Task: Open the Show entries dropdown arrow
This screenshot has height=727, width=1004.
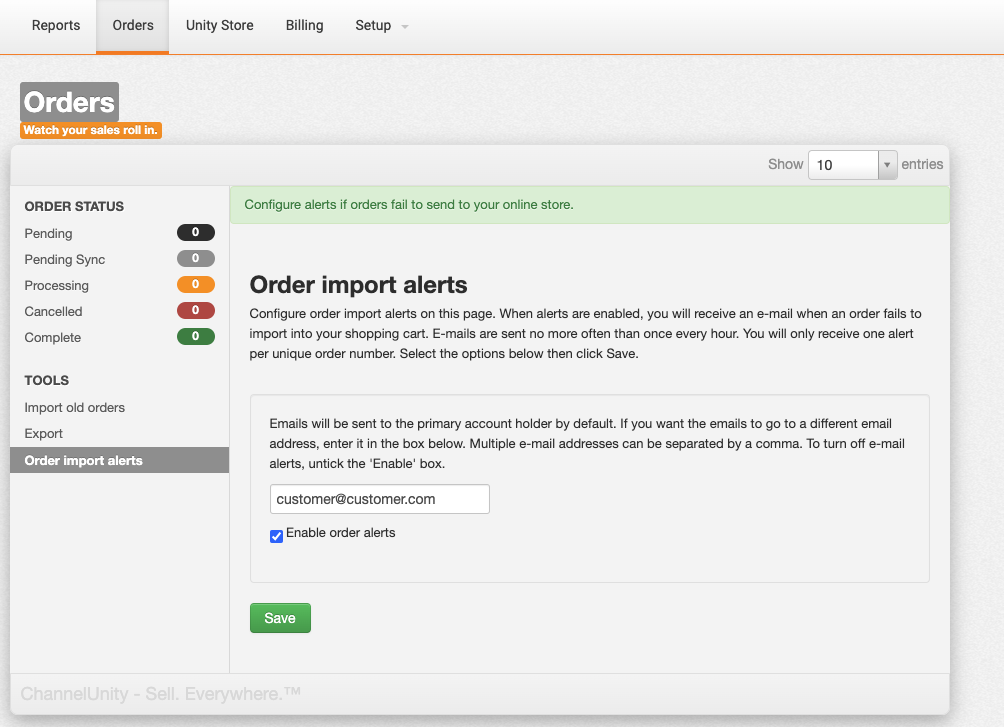Action: pyautogui.click(x=887, y=165)
